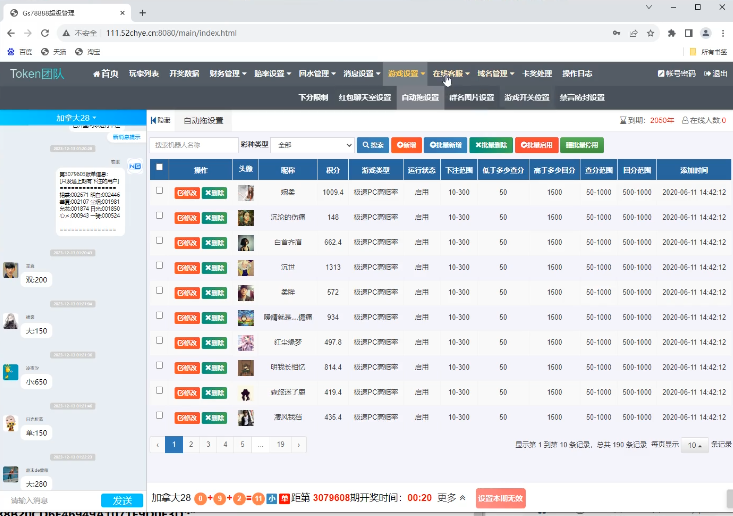Toggle the select-all checkbox in table header
This screenshot has height=516, width=733.
point(159,167)
